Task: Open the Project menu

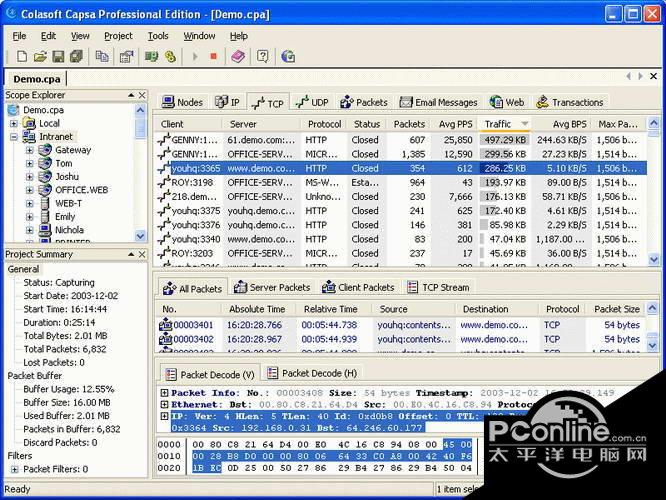Action: click(118, 36)
